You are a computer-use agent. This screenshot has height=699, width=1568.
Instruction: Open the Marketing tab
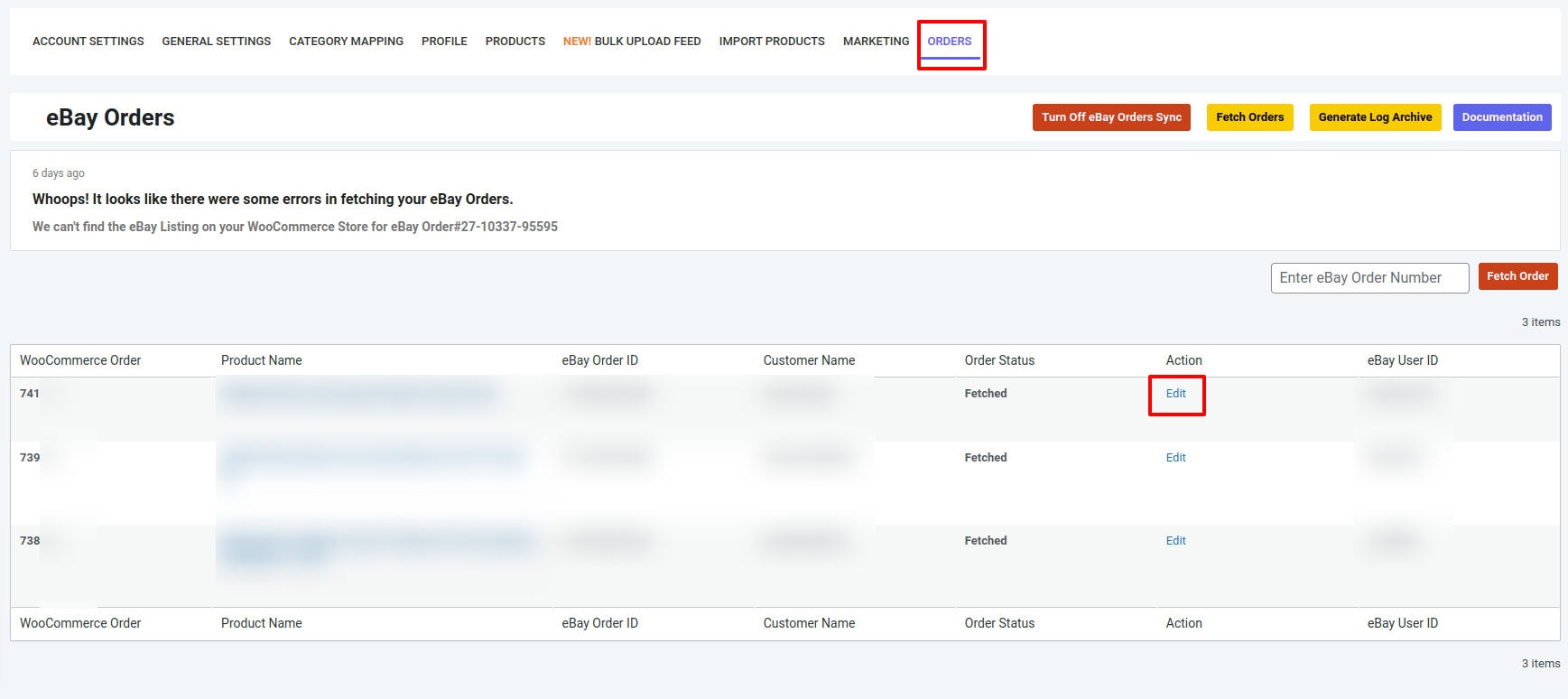pos(876,42)
